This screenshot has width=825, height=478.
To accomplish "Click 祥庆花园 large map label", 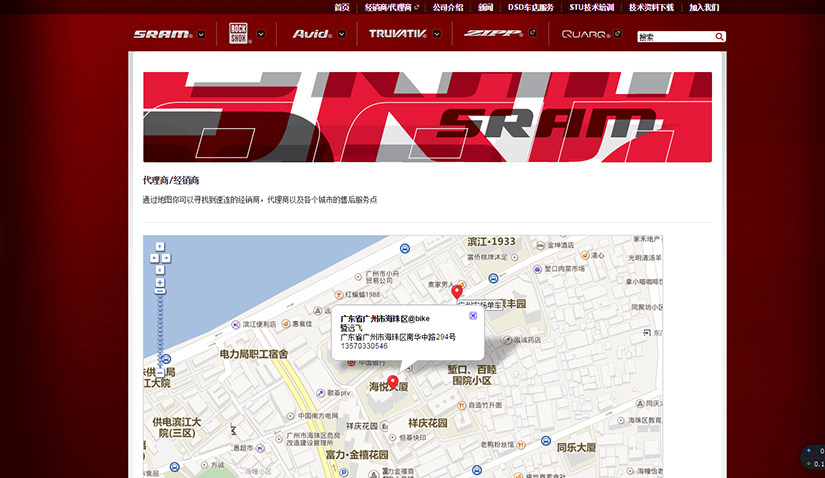I will 428,423.
